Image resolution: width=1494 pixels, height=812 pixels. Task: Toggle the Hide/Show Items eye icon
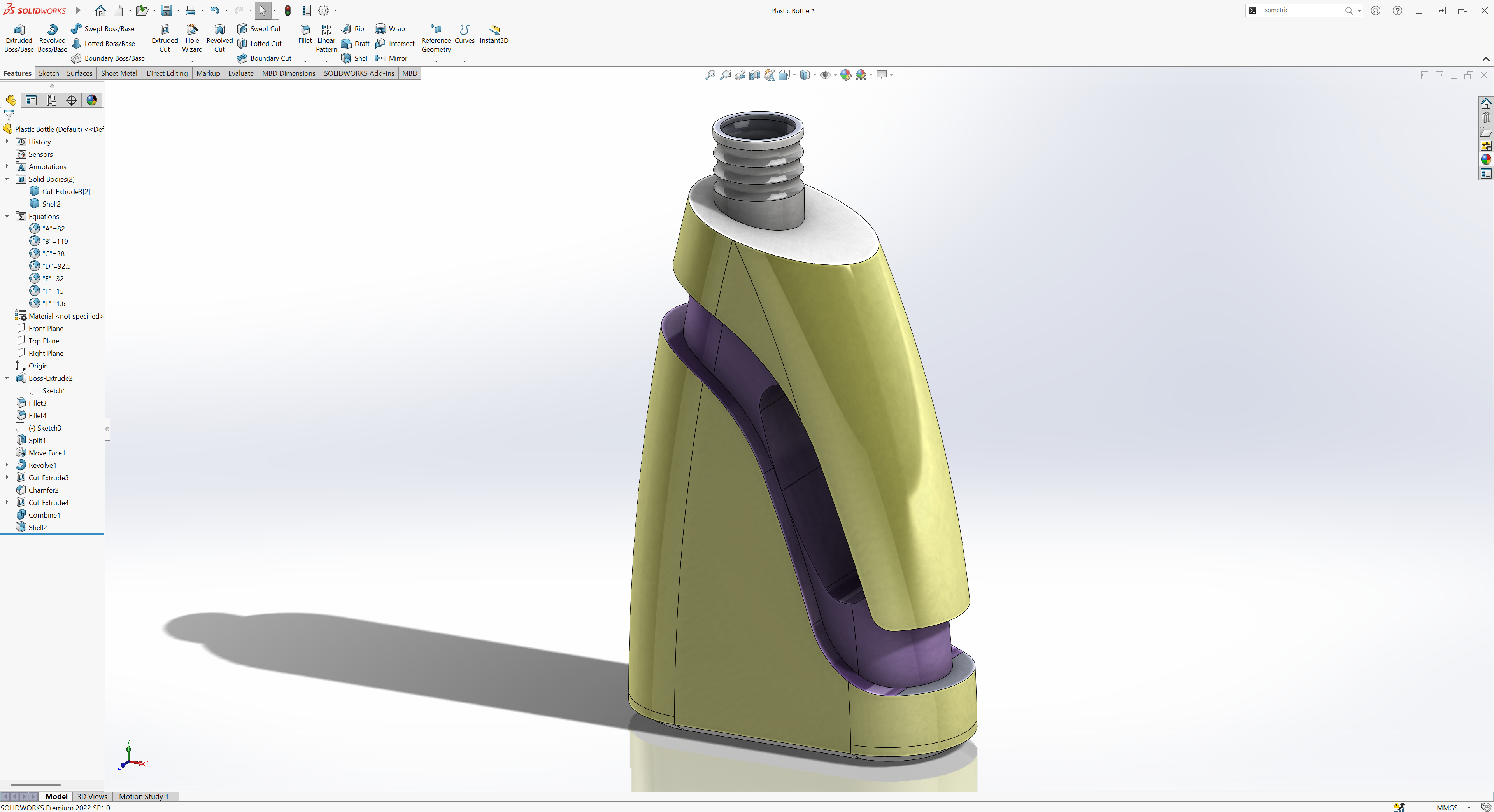click(825, 75)
